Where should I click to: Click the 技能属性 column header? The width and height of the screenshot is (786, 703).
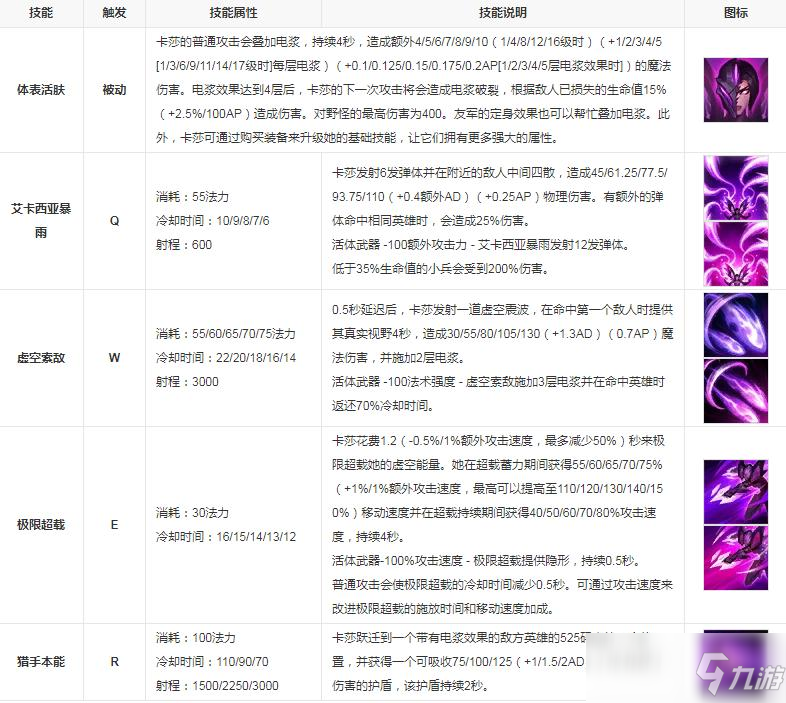233,13
